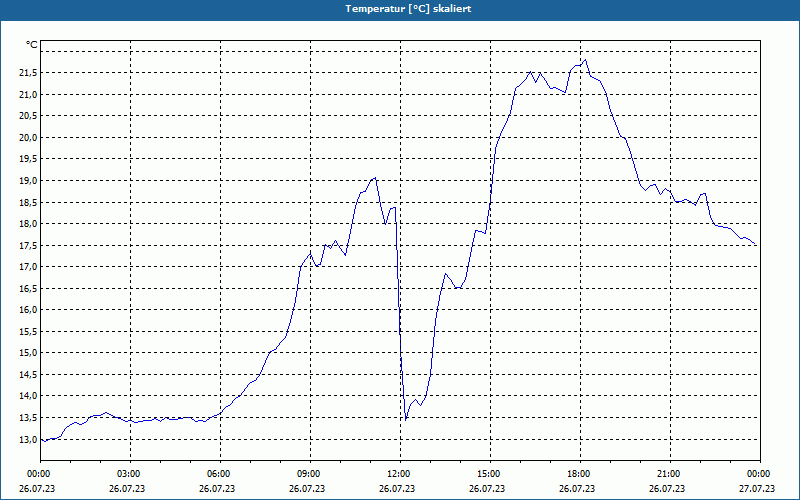
Task: Pick the 13,0 temperature tick label
Action: point(29,439)
